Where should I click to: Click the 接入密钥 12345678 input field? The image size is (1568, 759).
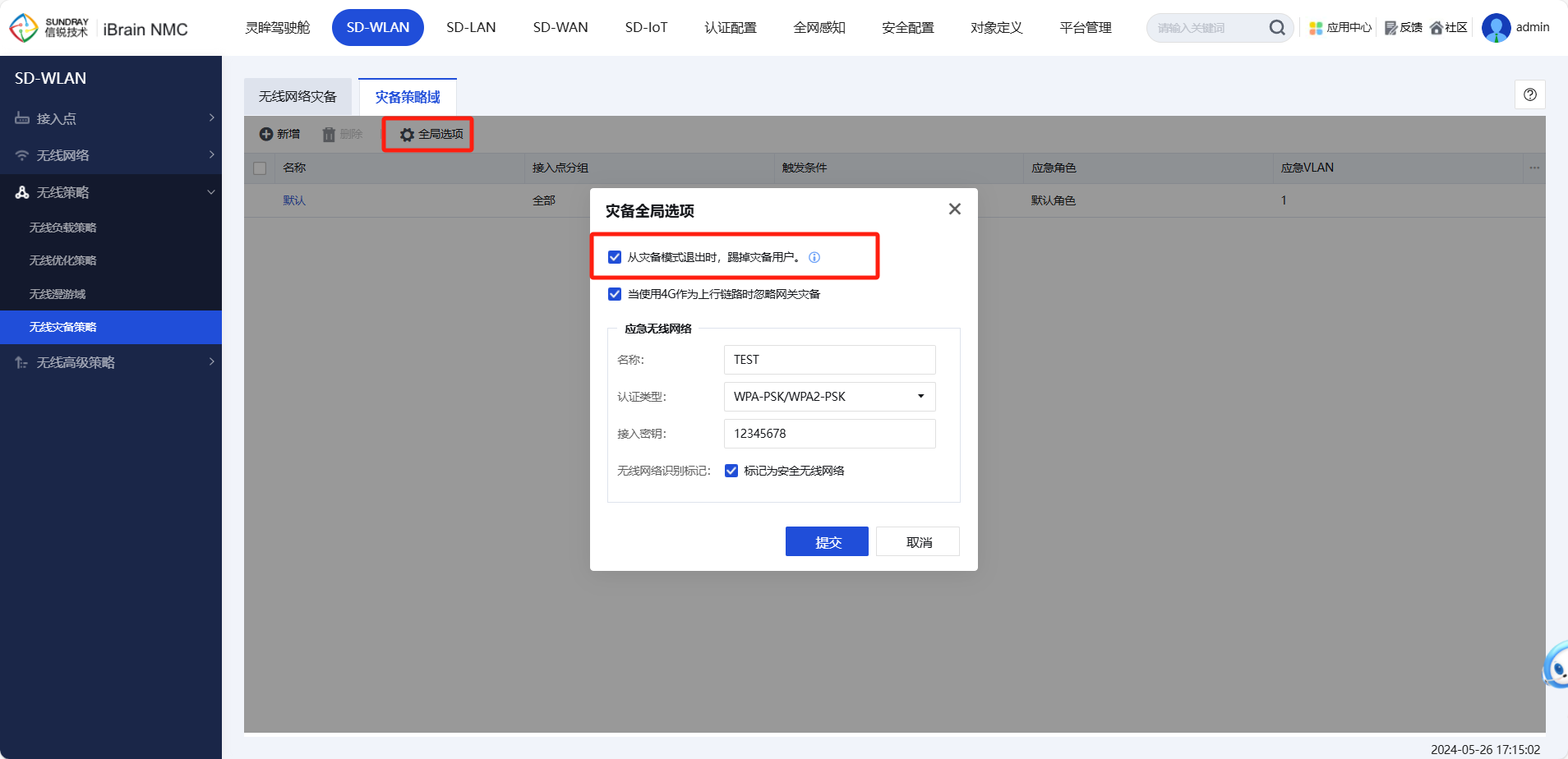[x=829, y=434]
